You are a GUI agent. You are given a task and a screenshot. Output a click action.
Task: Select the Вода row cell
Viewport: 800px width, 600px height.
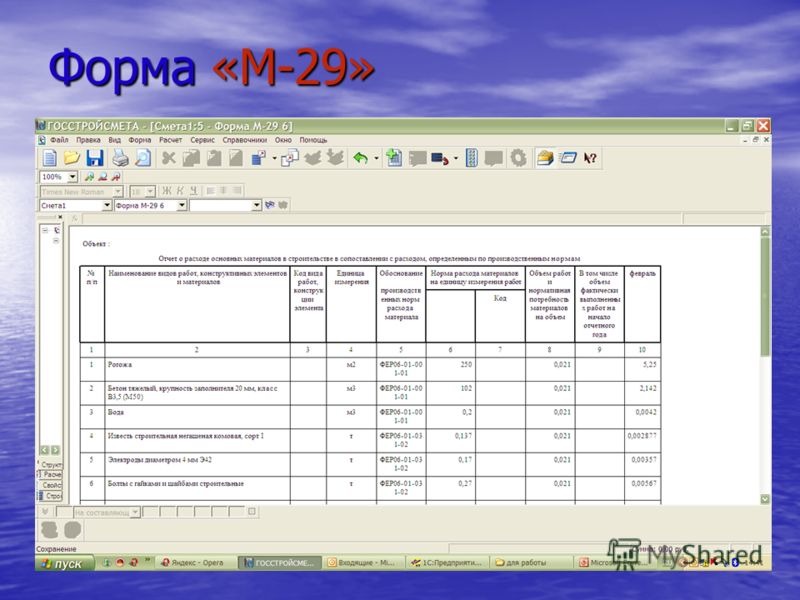pos(197,416)
